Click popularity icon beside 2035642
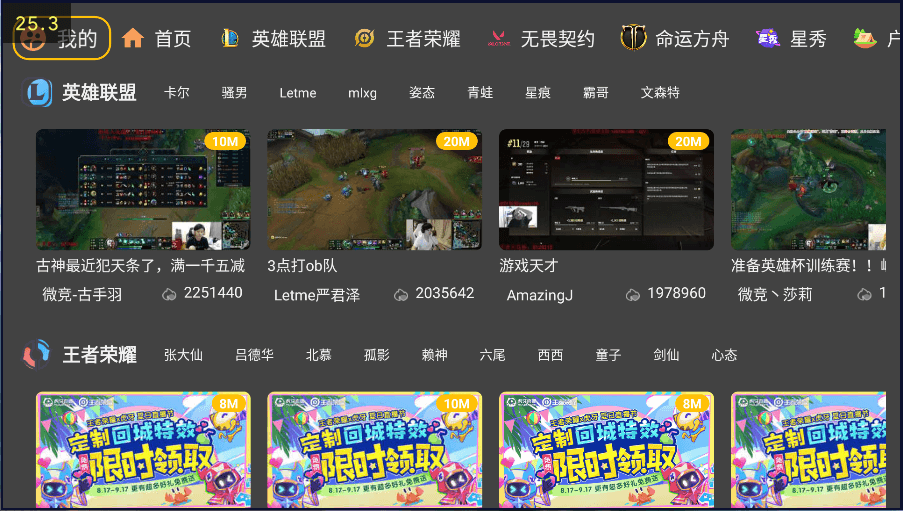The height and width of the screenshot is (511, 903). point(401,295)
